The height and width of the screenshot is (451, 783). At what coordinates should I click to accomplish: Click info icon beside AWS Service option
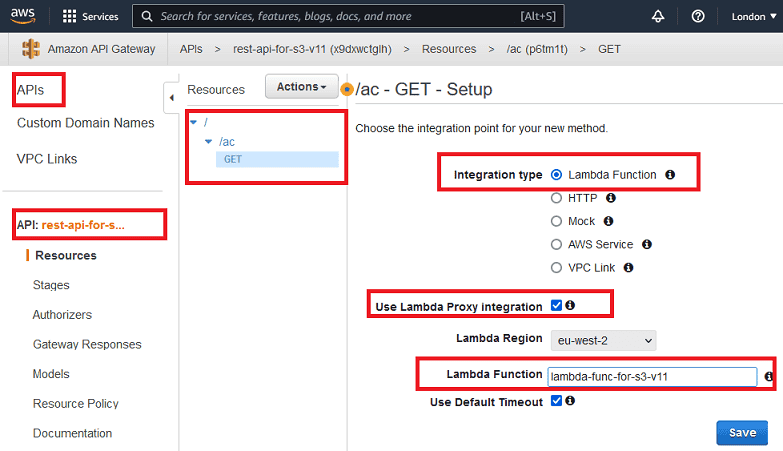647,244
